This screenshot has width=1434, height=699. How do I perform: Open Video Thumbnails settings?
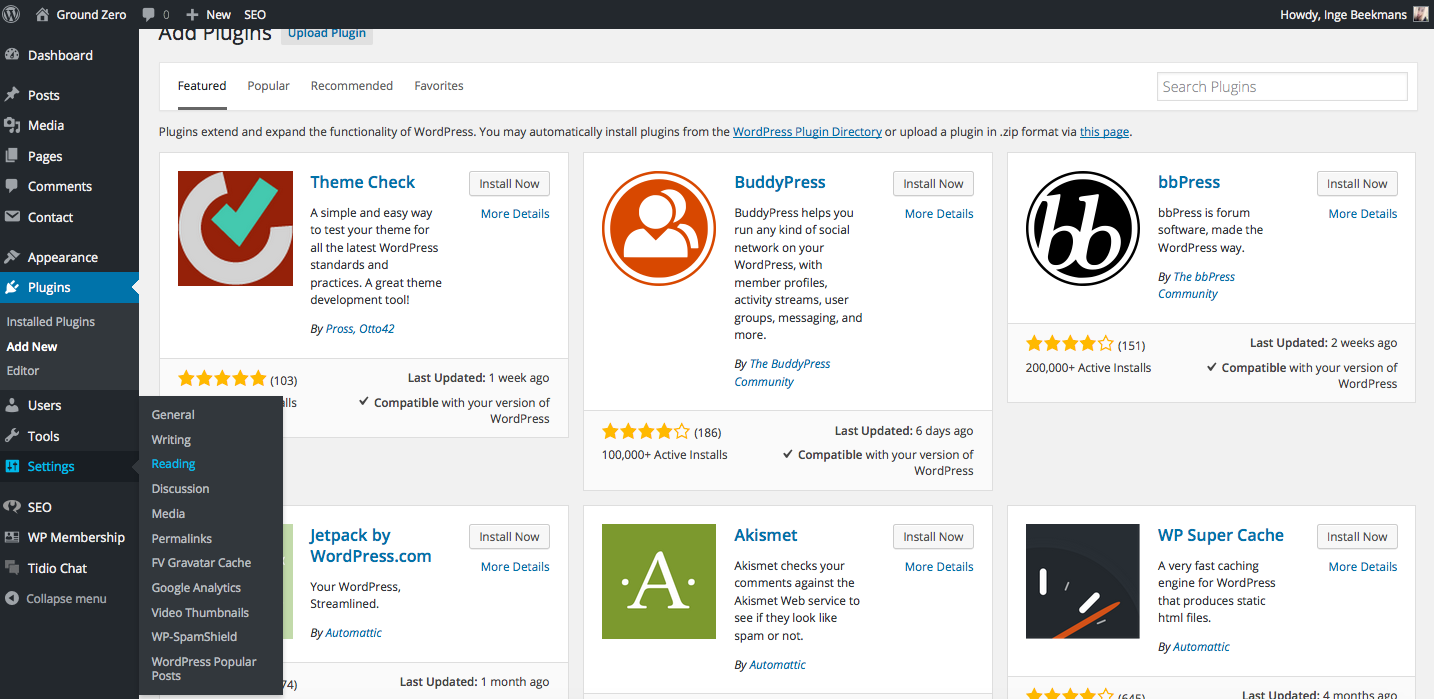(x=200, y=613)
